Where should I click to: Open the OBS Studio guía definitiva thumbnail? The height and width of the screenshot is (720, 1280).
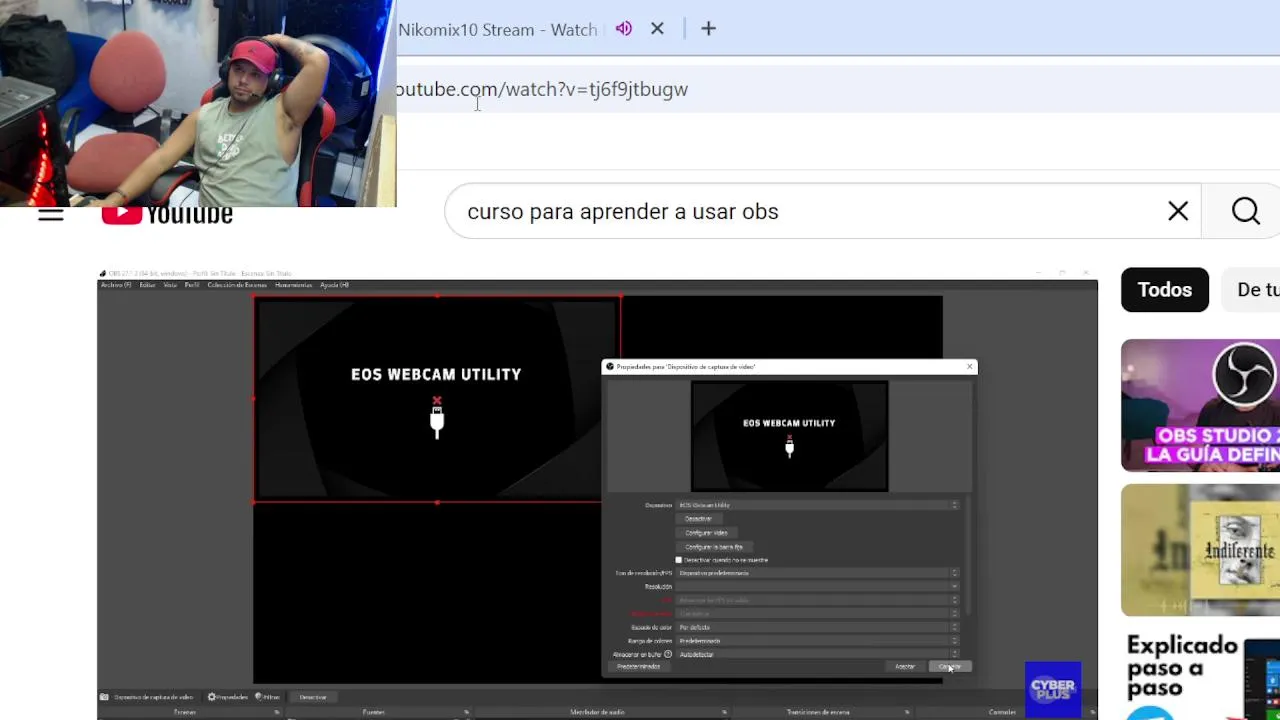tap(1200, 405)
